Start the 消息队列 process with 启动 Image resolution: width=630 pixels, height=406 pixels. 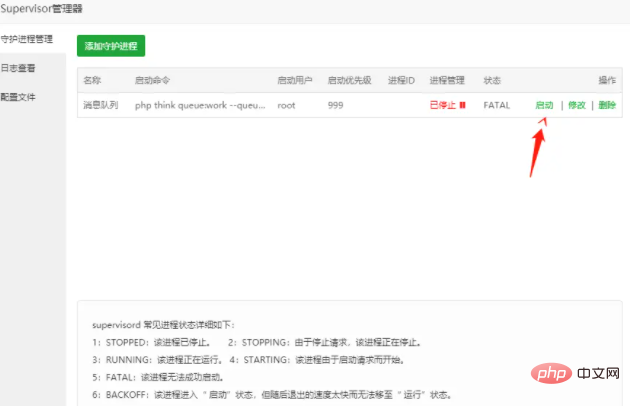(544, 105)
